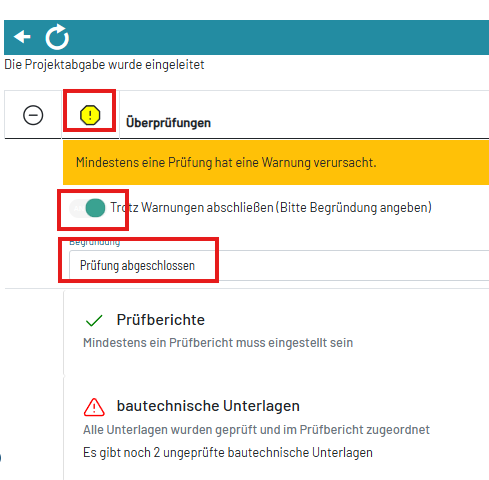Click the bautechnische Unterlagen heading
Viewport: 489px width, 480px height.
click(x=208, y=406)
